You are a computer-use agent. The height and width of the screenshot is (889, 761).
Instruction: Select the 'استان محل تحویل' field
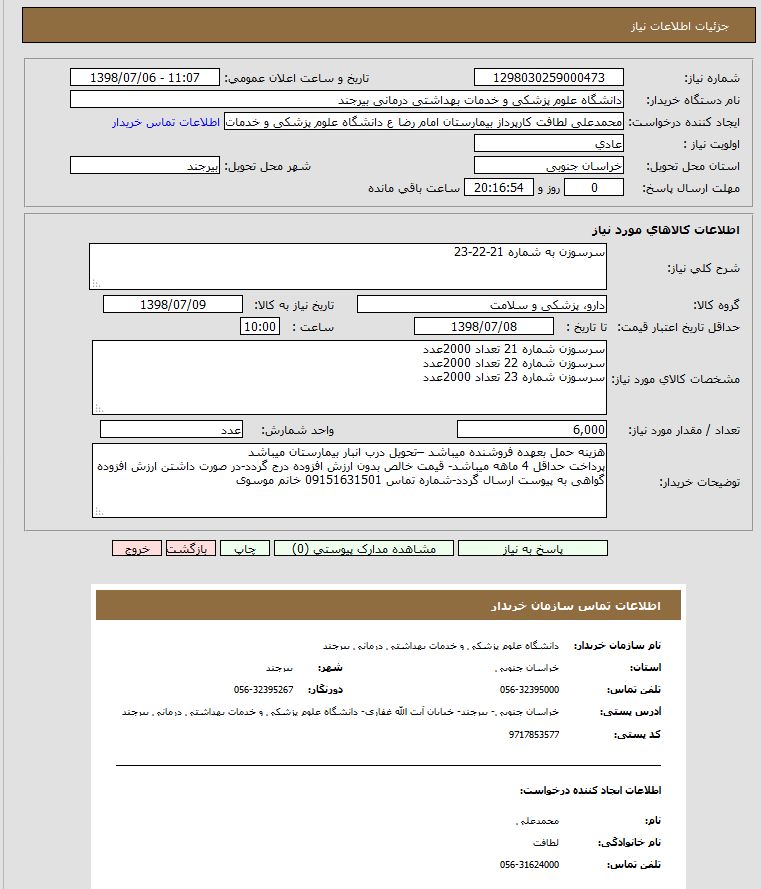[548, 166]
